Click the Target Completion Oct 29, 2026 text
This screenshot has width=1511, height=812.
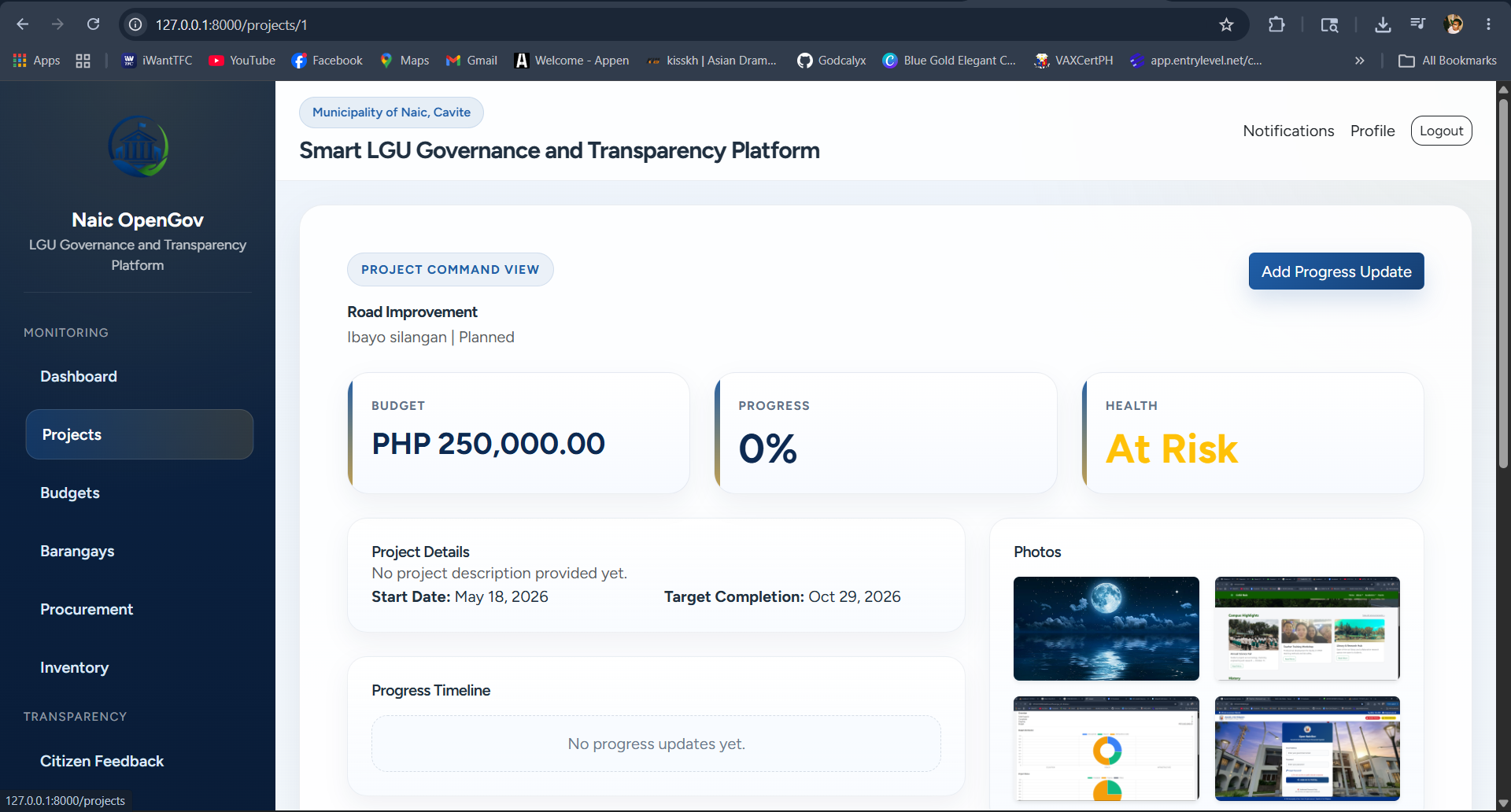[x=782, y=596]
